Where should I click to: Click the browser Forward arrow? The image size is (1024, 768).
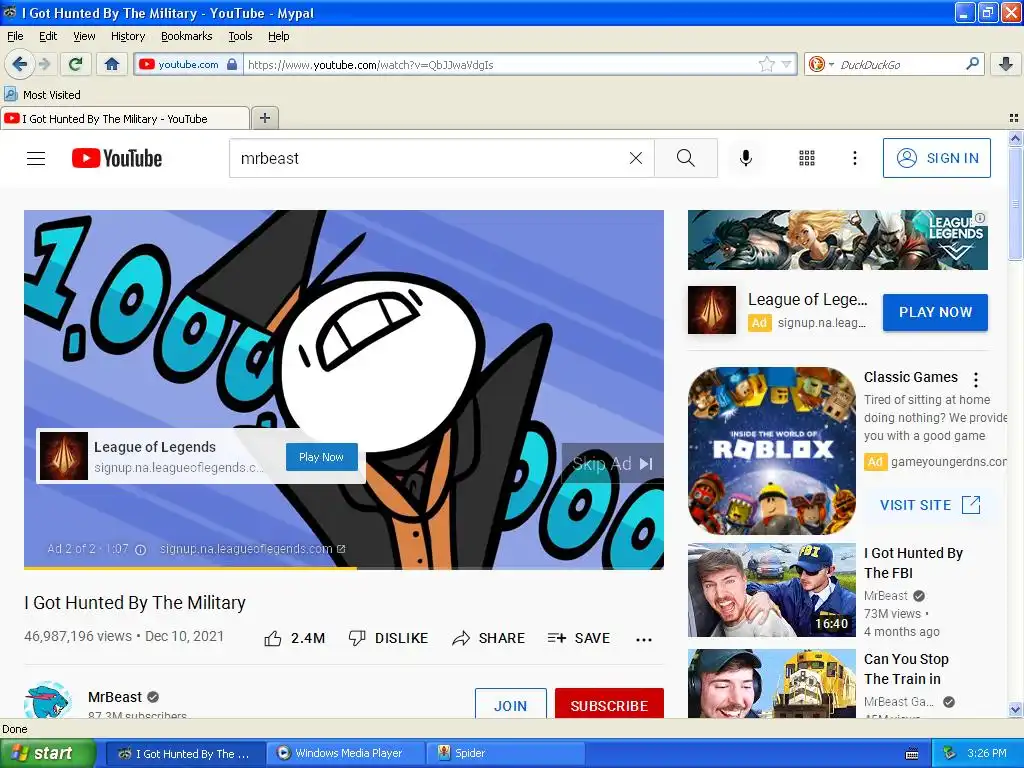[44, 64]
